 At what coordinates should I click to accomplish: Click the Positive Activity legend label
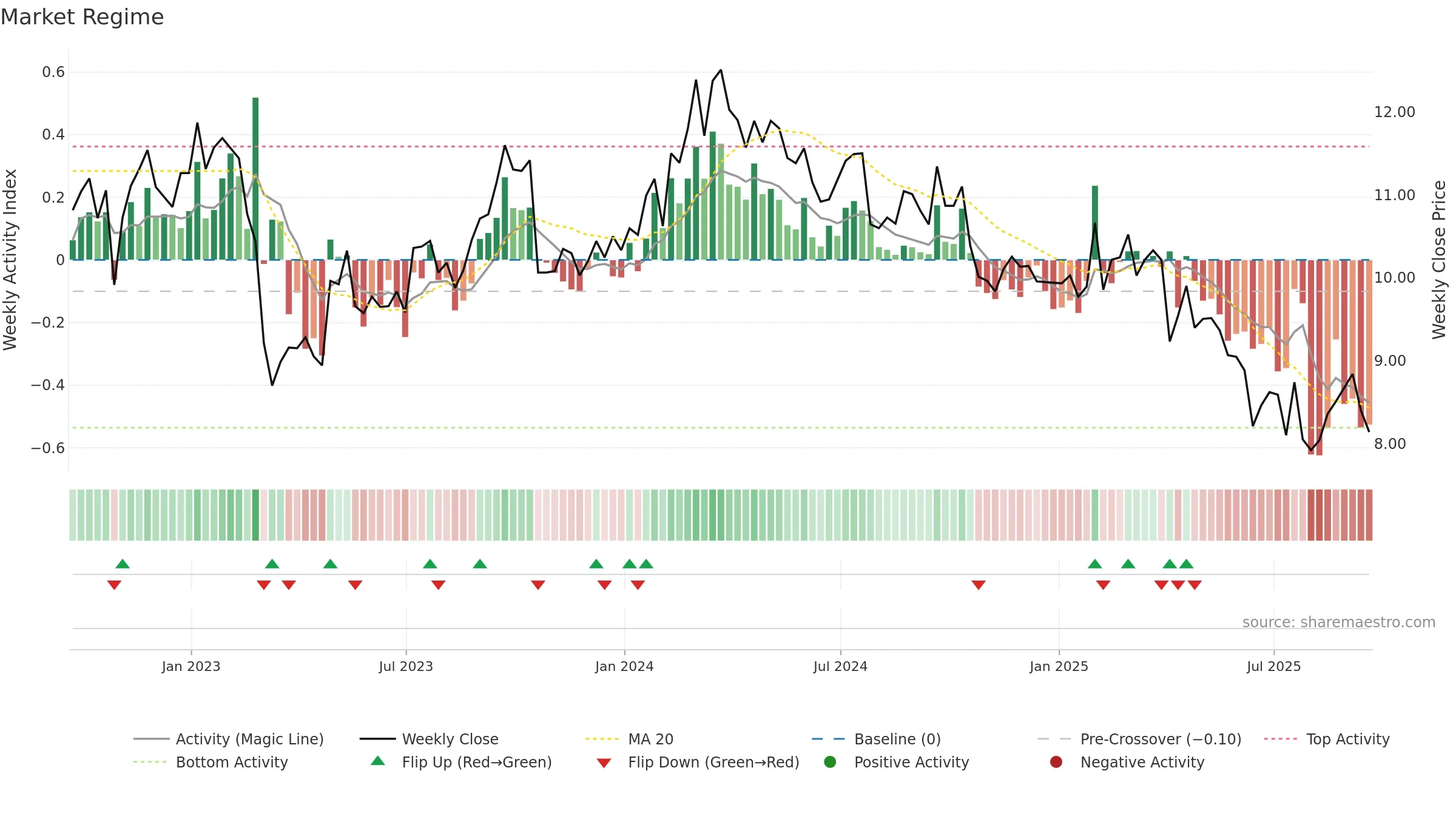[x=911, y=762]
